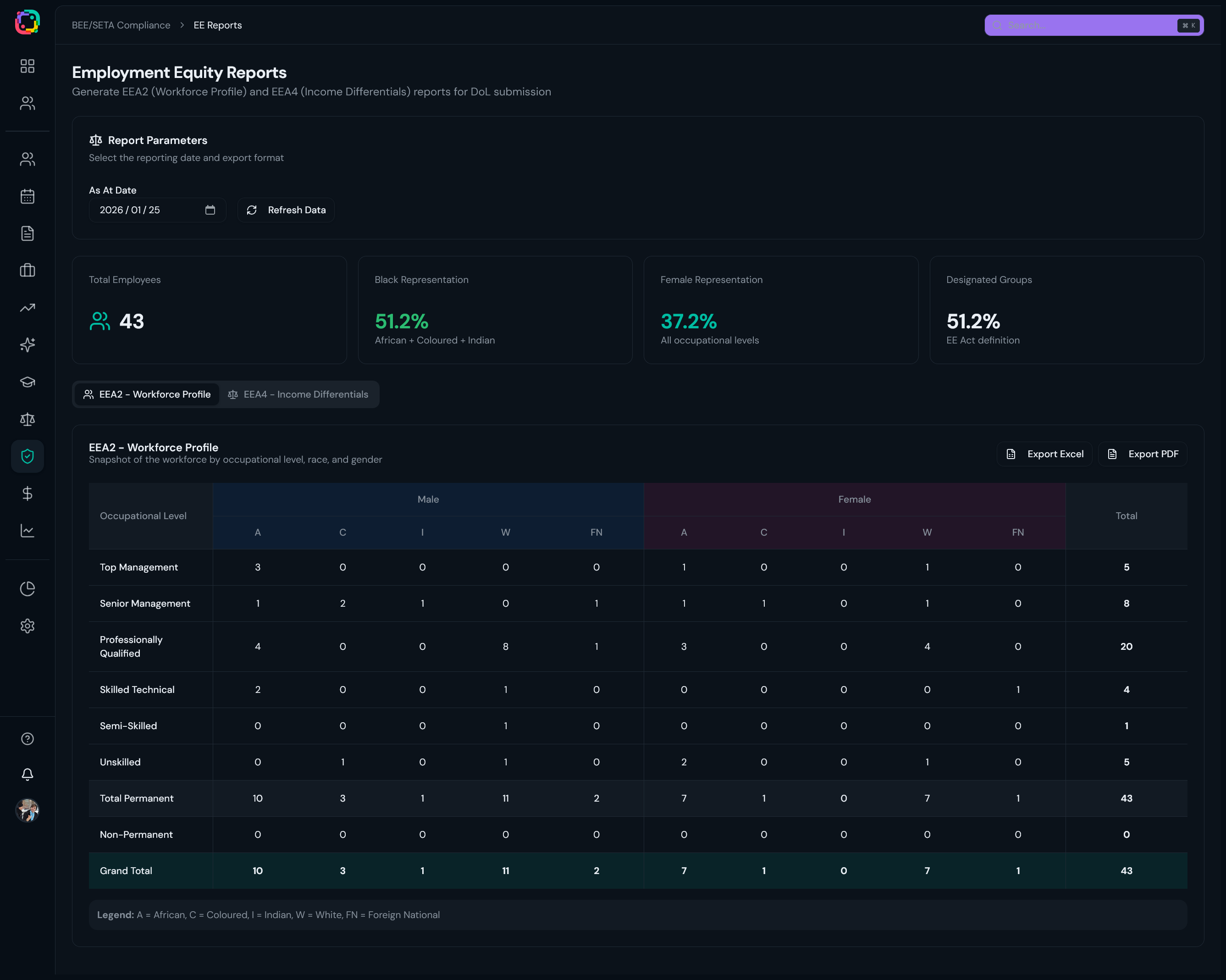Open the settings gear in sidebar
Screen dimensions: 1226x980
click(x=28, y=626)
